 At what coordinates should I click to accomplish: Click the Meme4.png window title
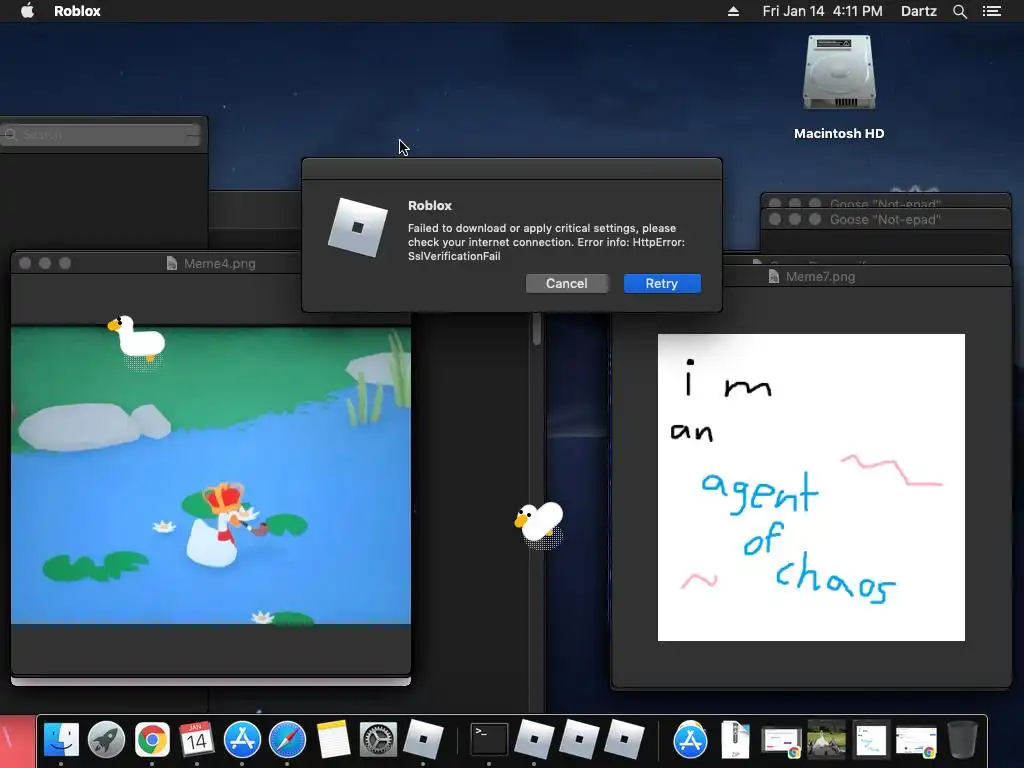219,263
